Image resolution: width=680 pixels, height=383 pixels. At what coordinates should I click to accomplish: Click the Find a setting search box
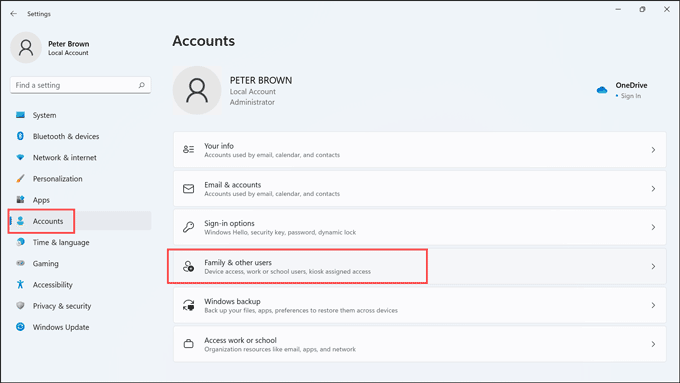point(80,85)
